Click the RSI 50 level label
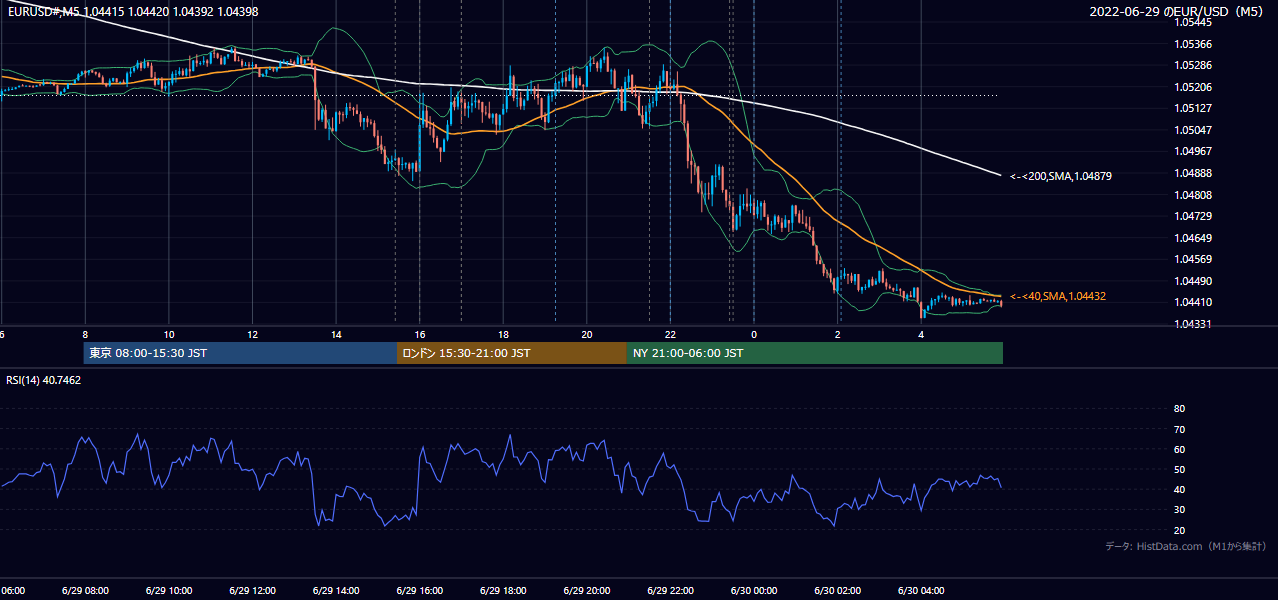 [1179, 469]
